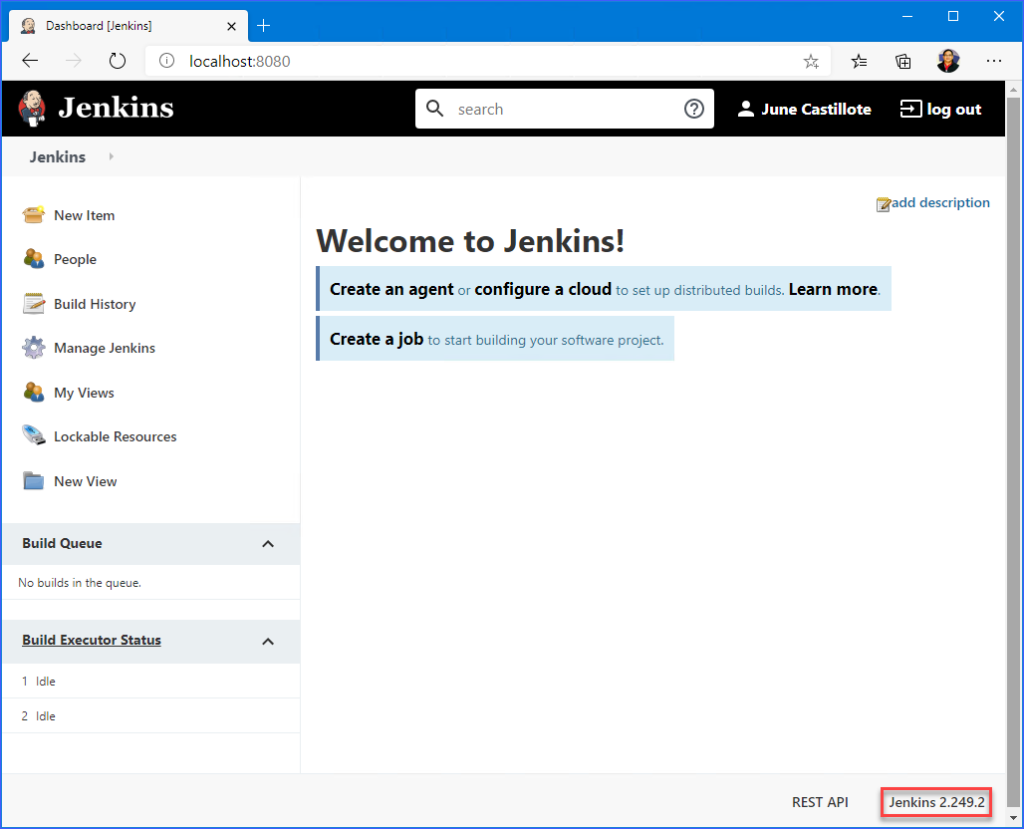The height and width of the screenshot is (829, 1024).
Task: Click the Create a job link
Action: tap(376, 339)
